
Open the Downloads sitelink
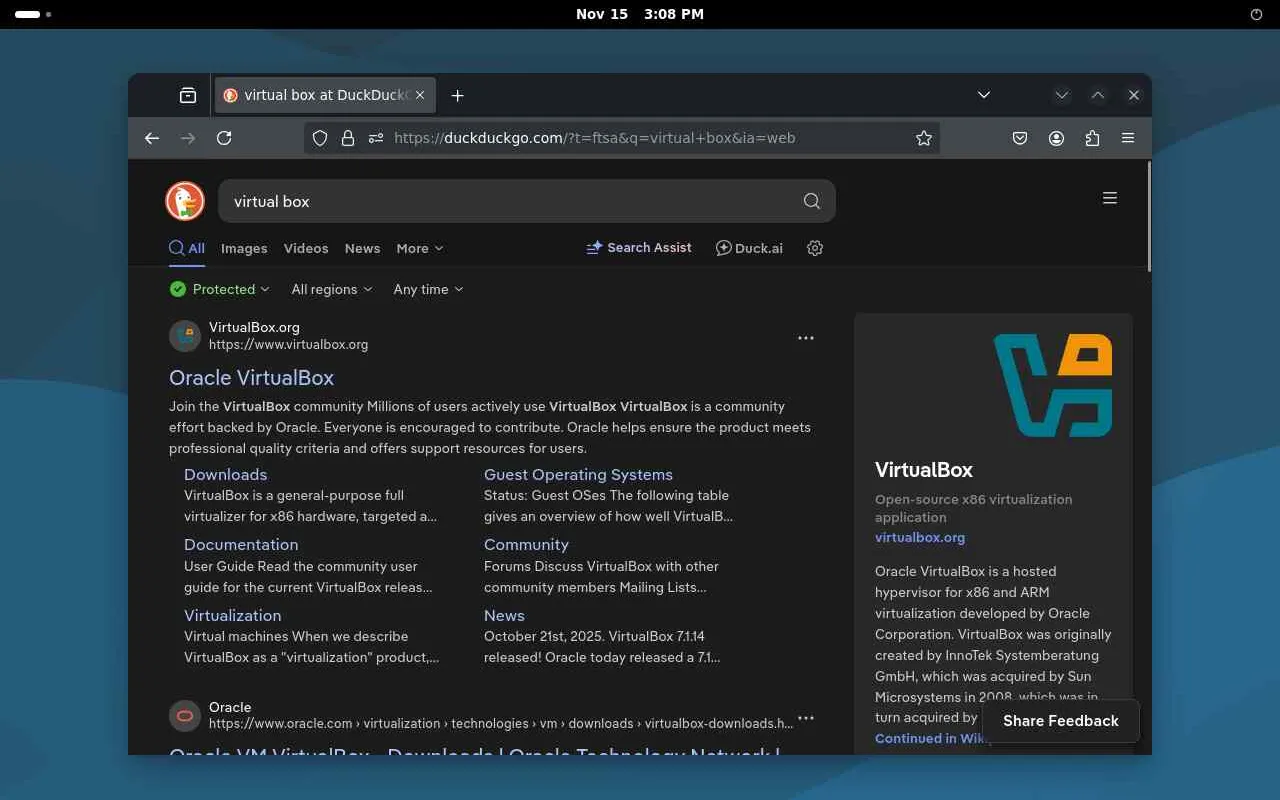pos(225,474)
